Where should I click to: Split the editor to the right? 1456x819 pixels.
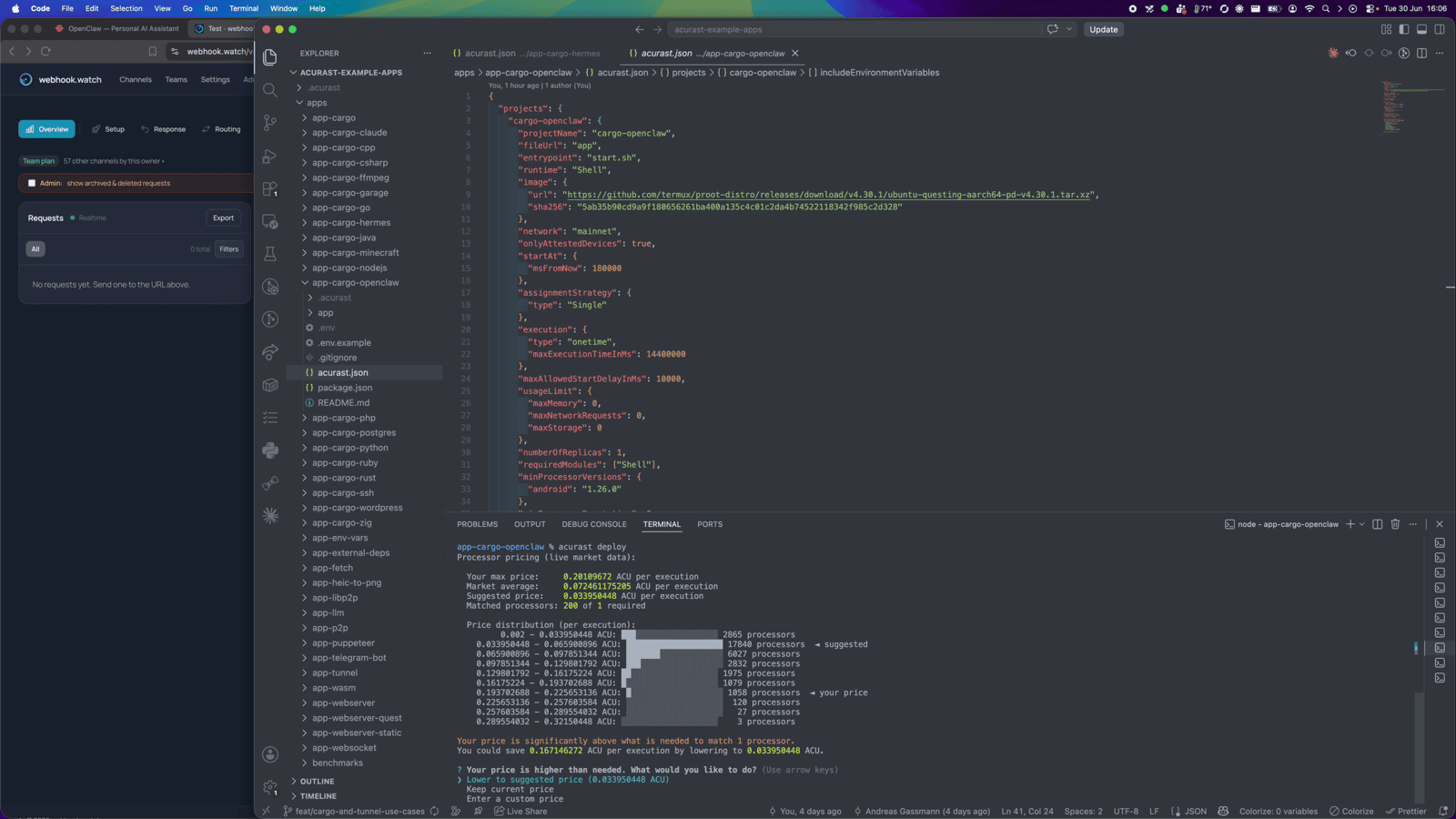coord(1422,53)
